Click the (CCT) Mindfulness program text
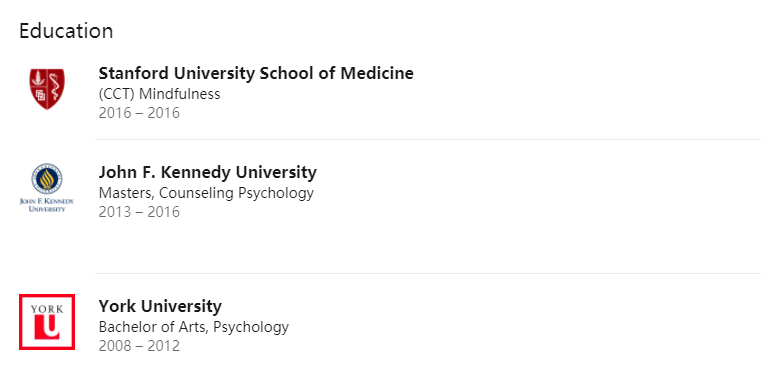This screenshot has width=761, height=374. tap(159, 94)
